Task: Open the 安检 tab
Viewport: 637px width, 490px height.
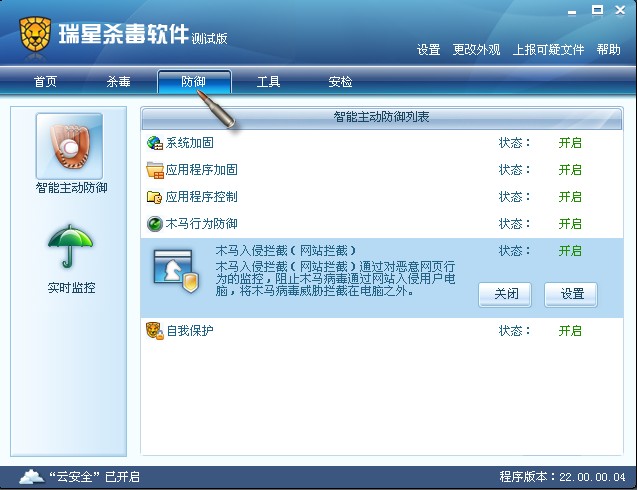Action: [x=340, y=82]
